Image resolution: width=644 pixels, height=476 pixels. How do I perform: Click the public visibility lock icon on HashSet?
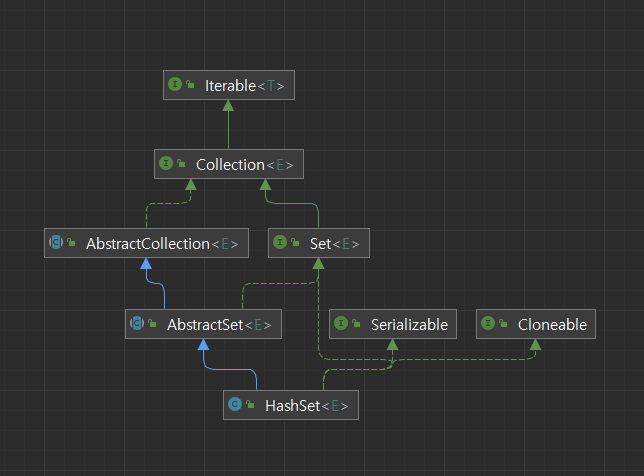pyautogui.click(x=250, y=405)
